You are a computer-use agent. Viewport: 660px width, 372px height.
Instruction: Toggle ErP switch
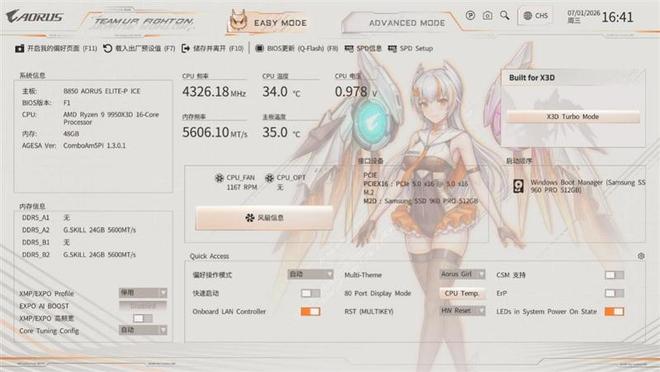614,293
